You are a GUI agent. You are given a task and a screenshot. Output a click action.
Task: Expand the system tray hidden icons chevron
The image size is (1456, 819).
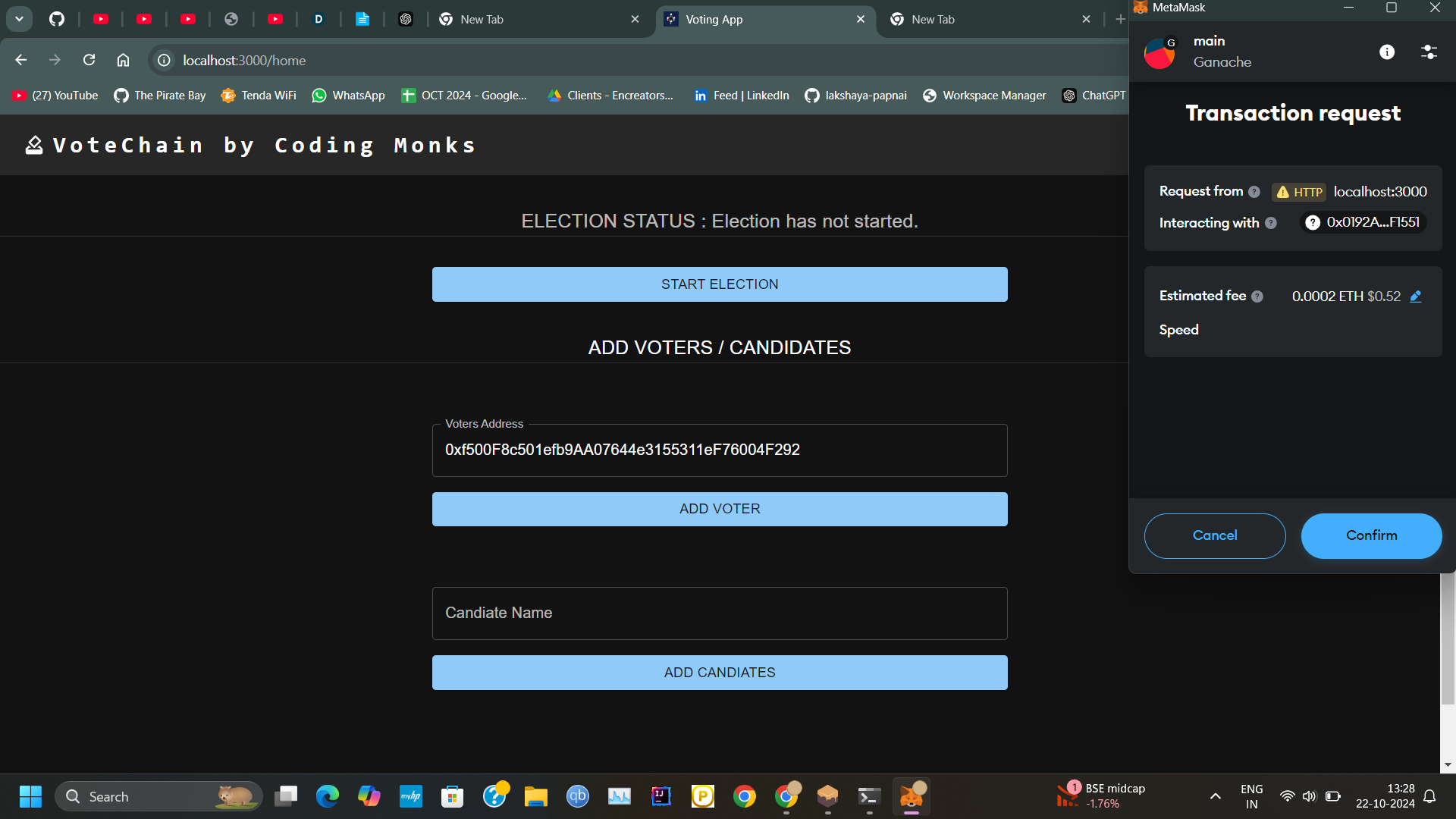[x=1215, y=796]
